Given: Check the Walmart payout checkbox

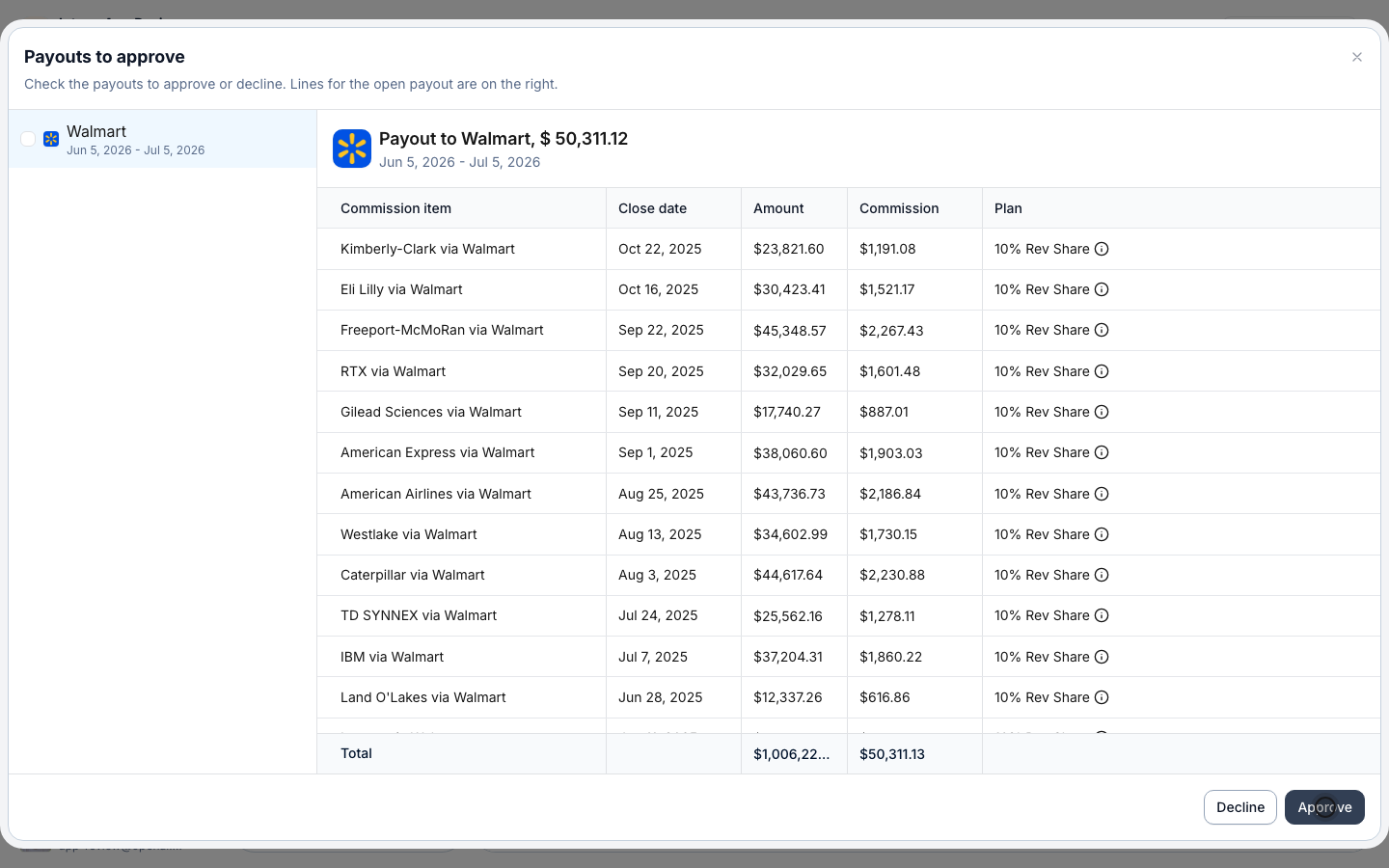Looking at the screenshot, I should coord(28,139).
